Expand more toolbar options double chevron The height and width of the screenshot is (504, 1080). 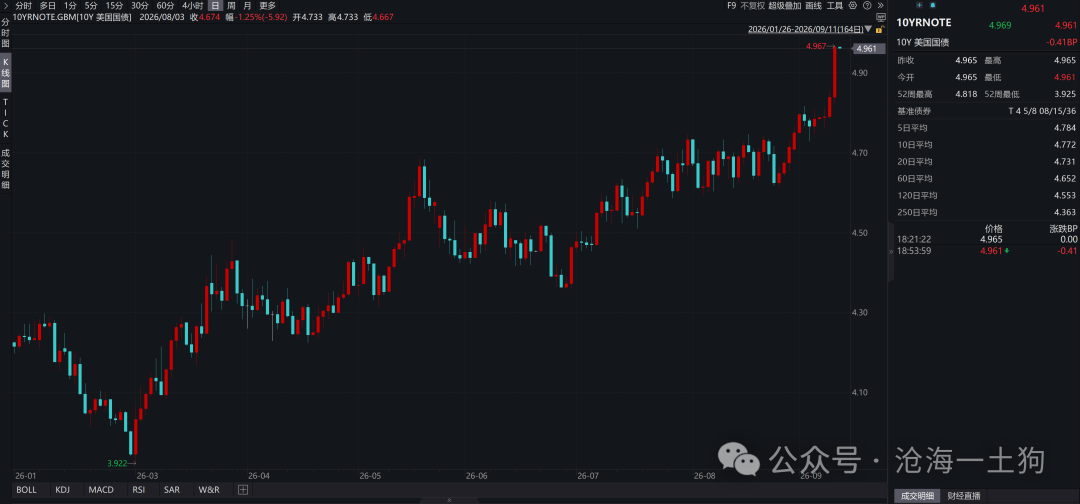(x=880, y=6)
